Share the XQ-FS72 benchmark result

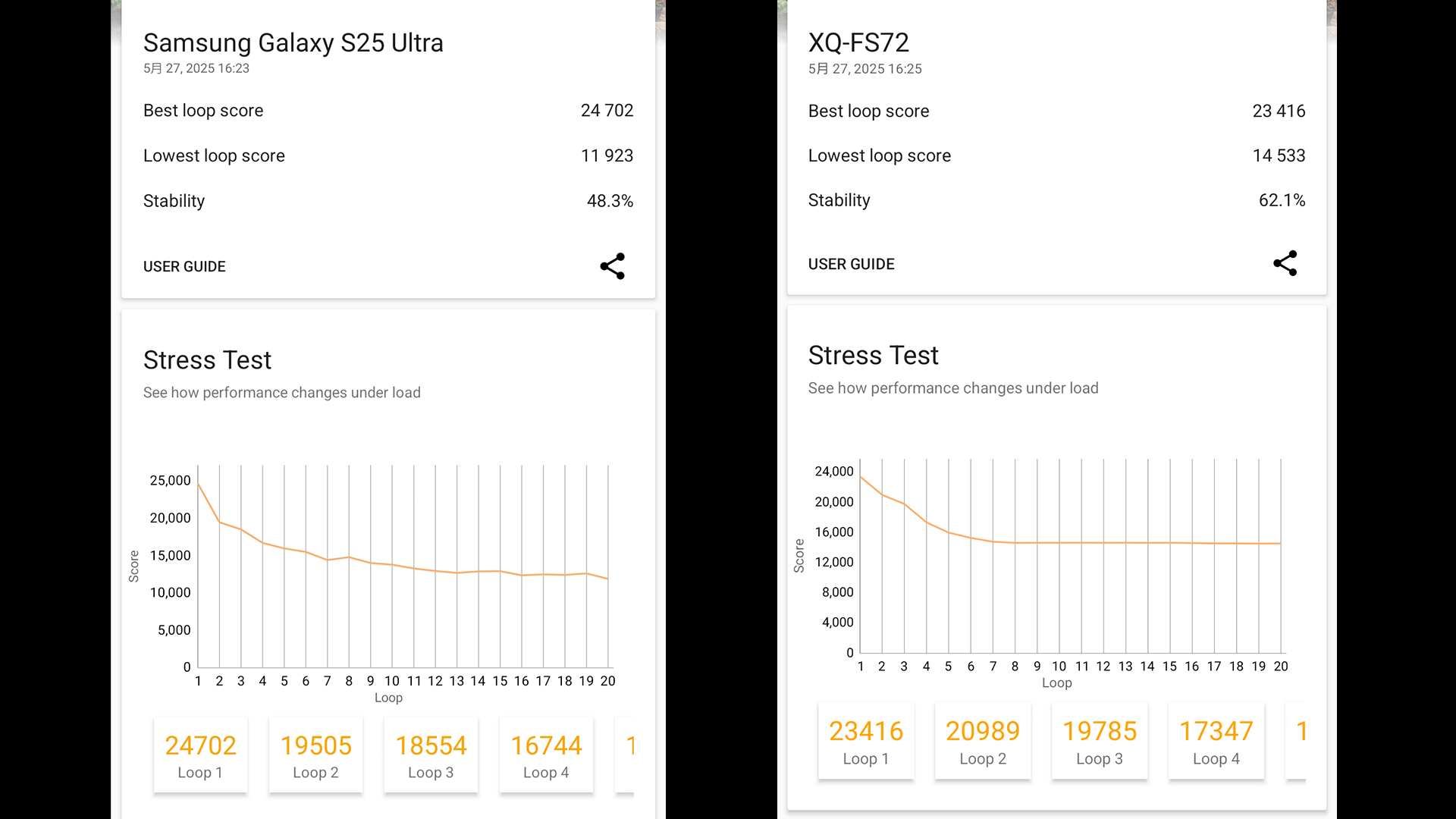[x=1285, y=263]
